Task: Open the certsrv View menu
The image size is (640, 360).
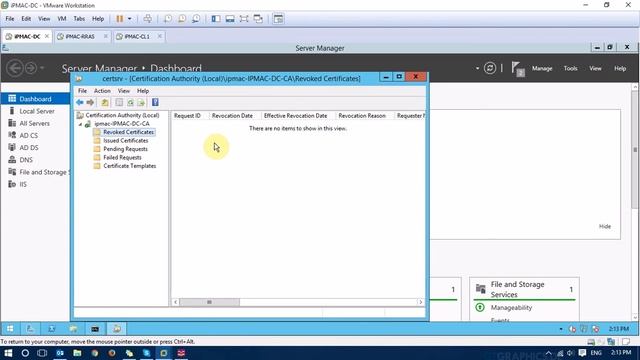Action: click(x=124, y=91)
